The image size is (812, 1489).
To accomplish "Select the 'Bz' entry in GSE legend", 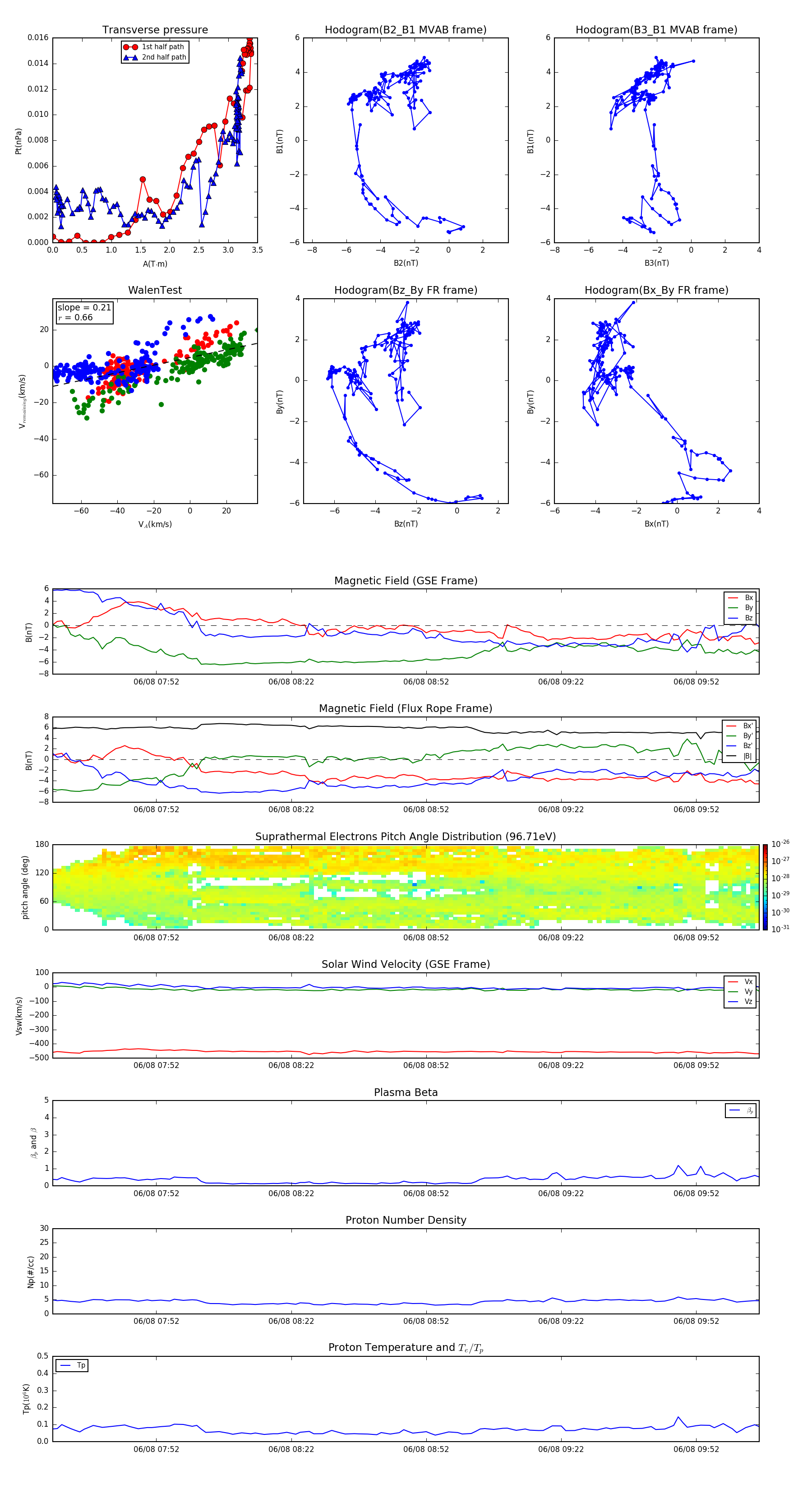I will 740,618.
